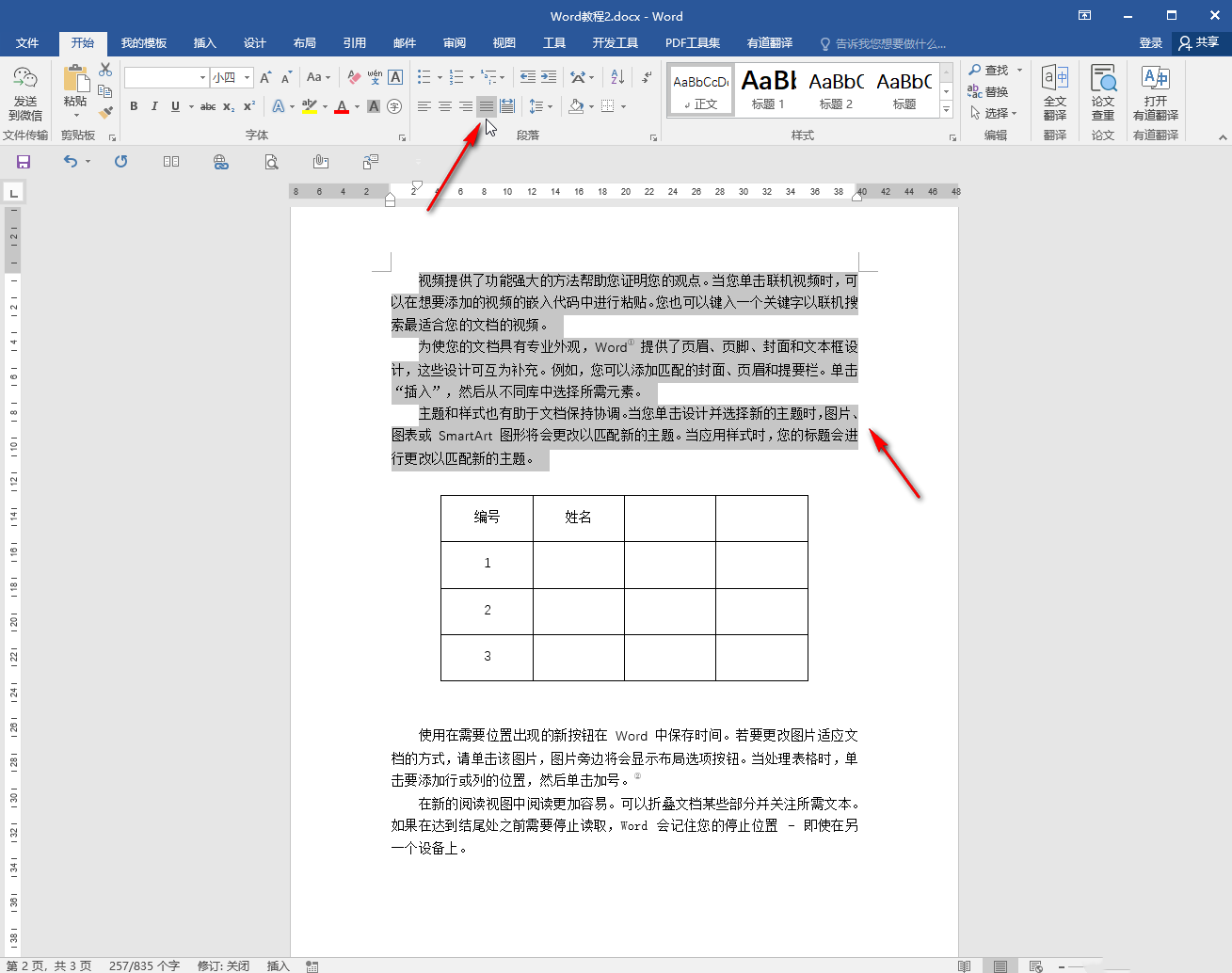Click the 替换 (Replace) button
The width and height of the screenshot is (1232, 973).
[x=988, y=91]
